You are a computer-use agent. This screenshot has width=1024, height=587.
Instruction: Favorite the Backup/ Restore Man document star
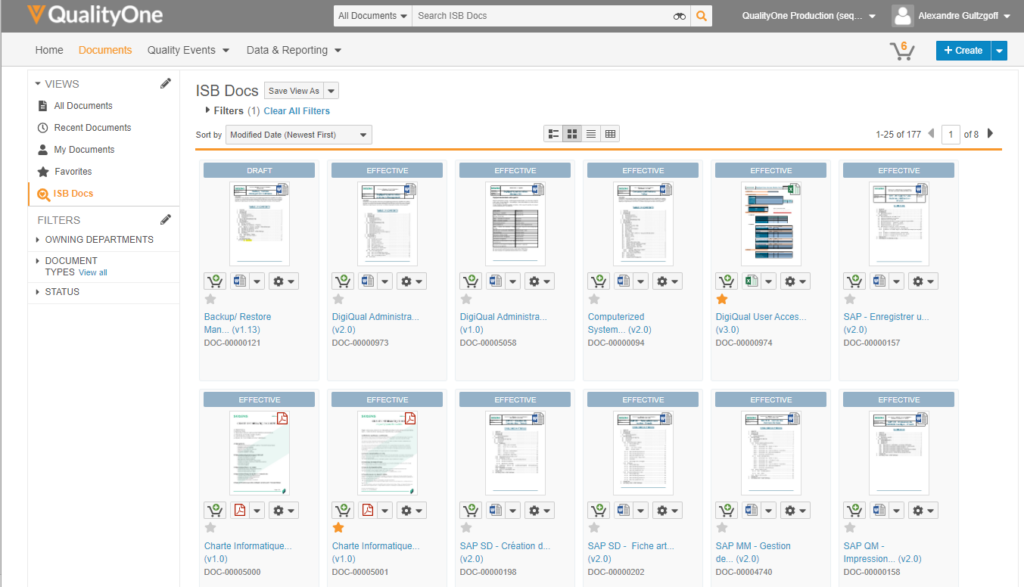click(x=210, y=300)
